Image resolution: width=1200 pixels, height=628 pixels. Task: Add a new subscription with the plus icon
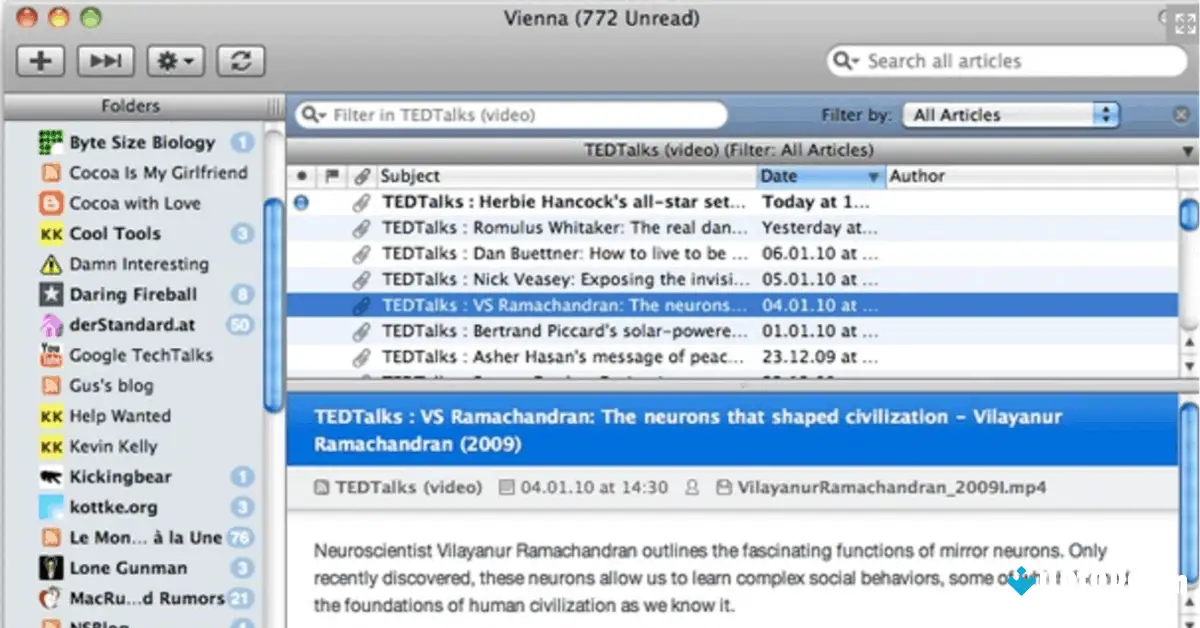click(40, 60)
